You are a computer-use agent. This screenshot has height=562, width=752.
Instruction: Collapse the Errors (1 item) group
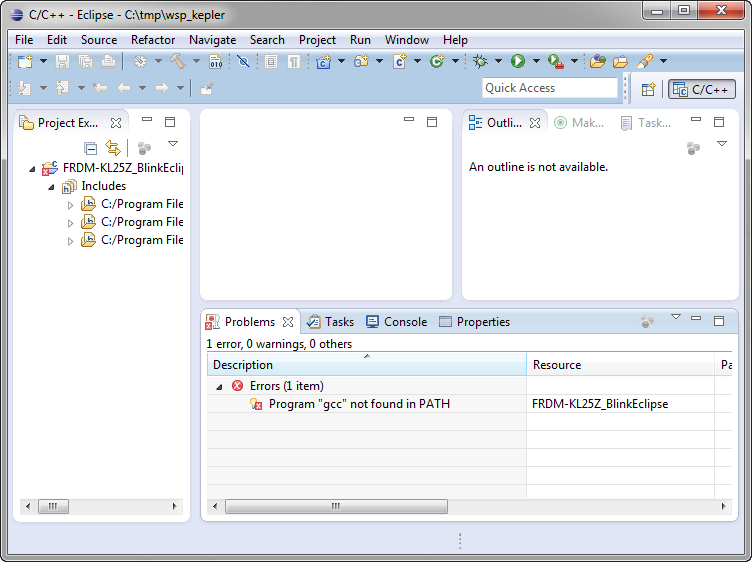pyautogui.click(x=220, y=386)
